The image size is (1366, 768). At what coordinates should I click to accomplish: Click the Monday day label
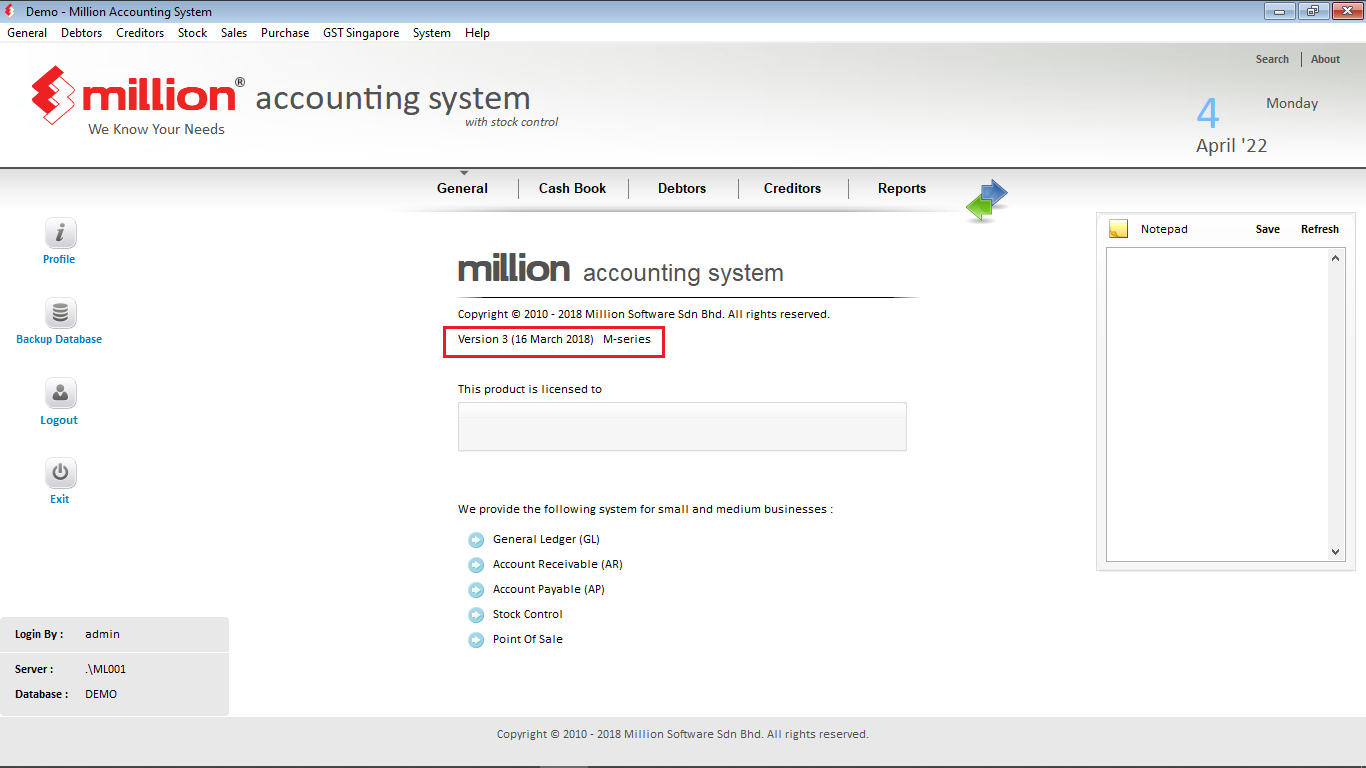point(1292,103)
